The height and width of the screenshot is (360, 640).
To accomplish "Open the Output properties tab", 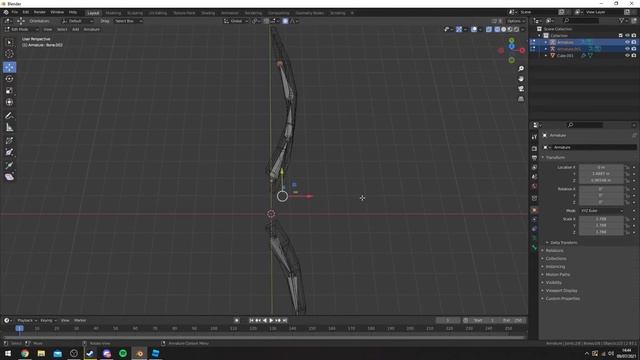I will click(534, 158).
